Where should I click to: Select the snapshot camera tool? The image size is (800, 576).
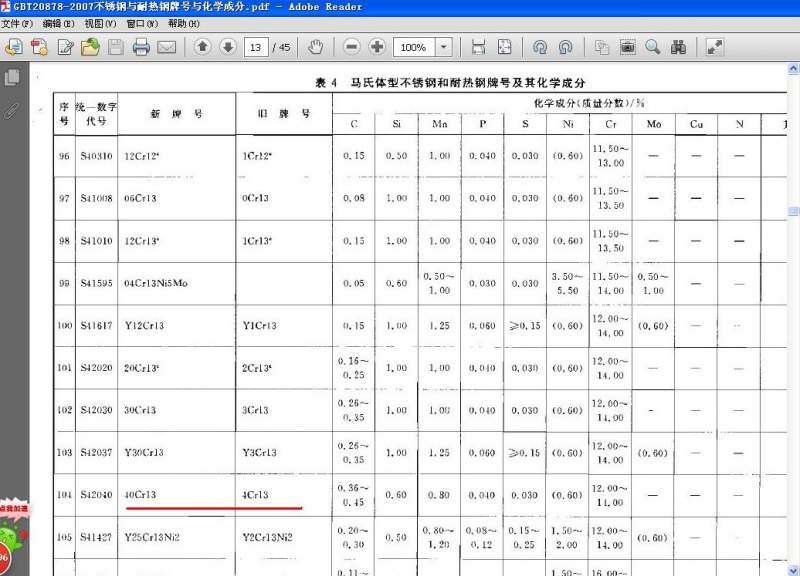click(628, 47)
